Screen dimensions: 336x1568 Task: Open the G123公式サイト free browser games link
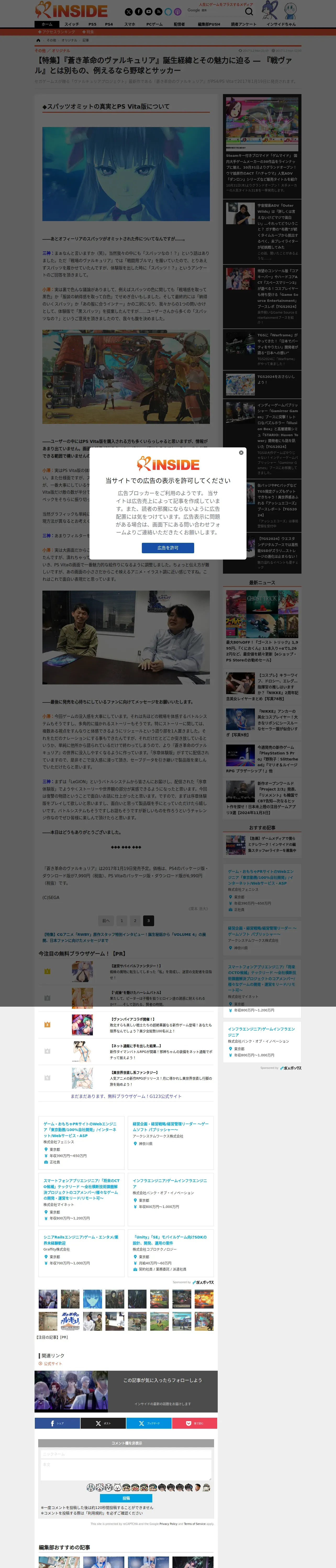click(126, 1096)
